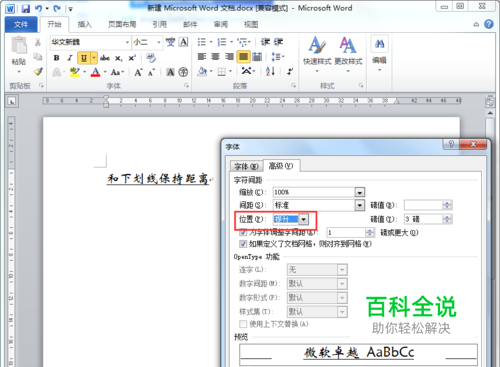The height and width of the screenshot is (367, 500).
Task: Click the tab selector at ruler's left end
Action: coord(12,102)
